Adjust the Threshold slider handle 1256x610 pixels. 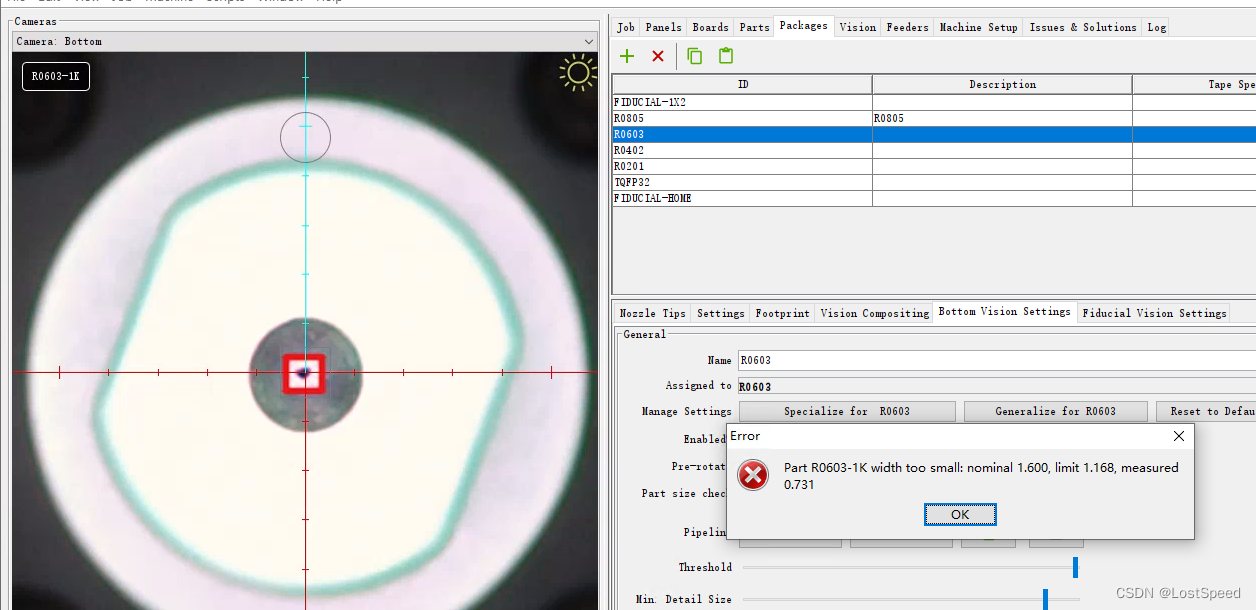(x=1075, y=567)
